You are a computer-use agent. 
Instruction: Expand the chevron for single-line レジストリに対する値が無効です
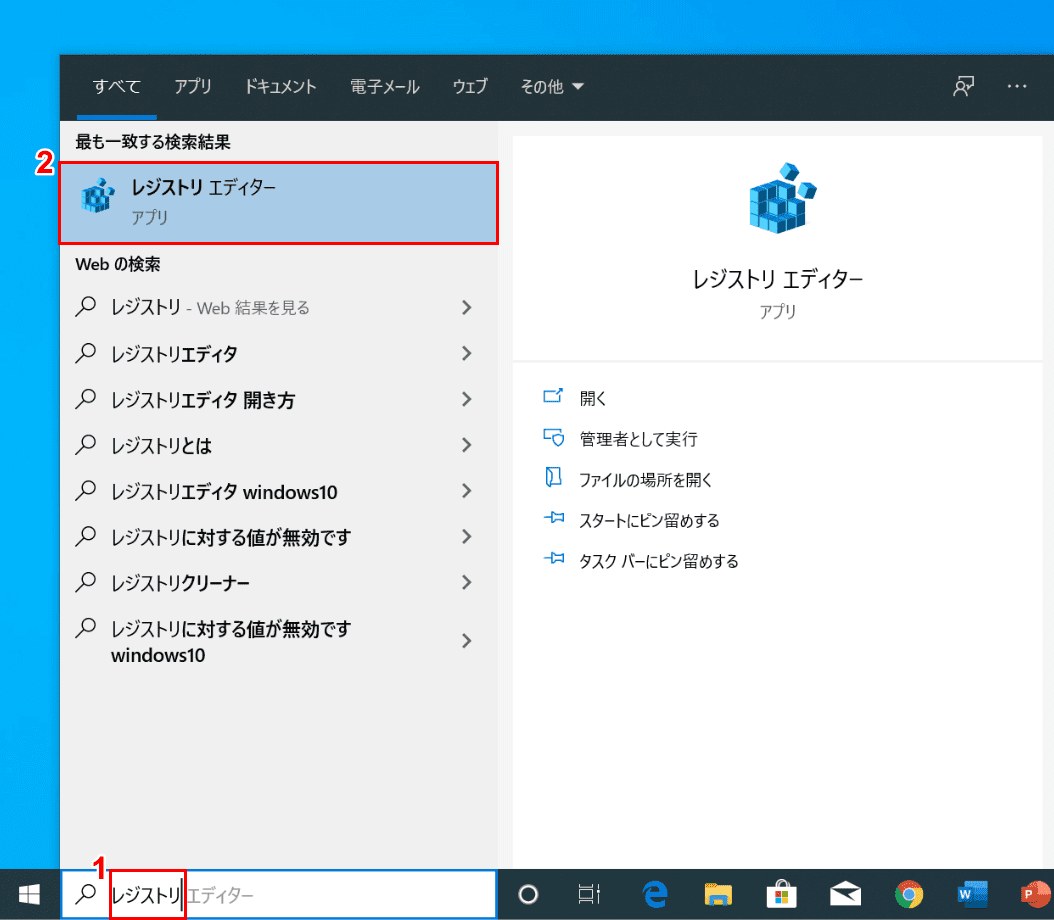tap(467, 536)
